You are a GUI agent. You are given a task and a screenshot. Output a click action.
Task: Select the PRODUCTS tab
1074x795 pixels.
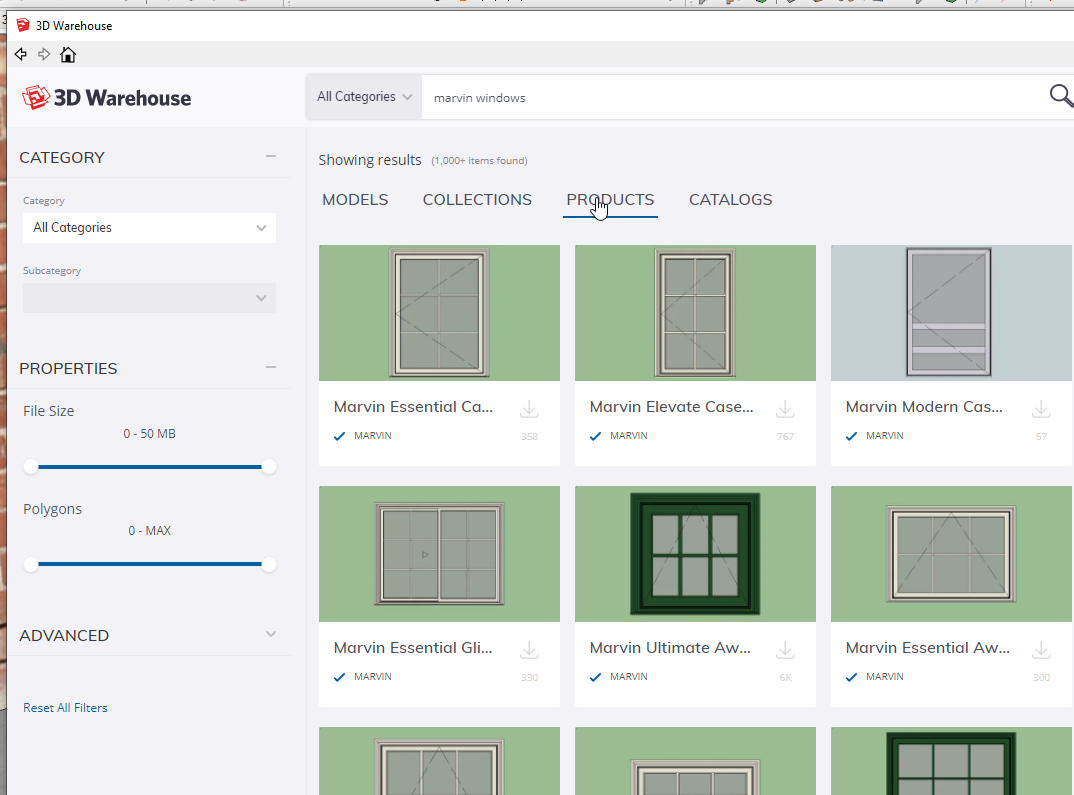610,199
